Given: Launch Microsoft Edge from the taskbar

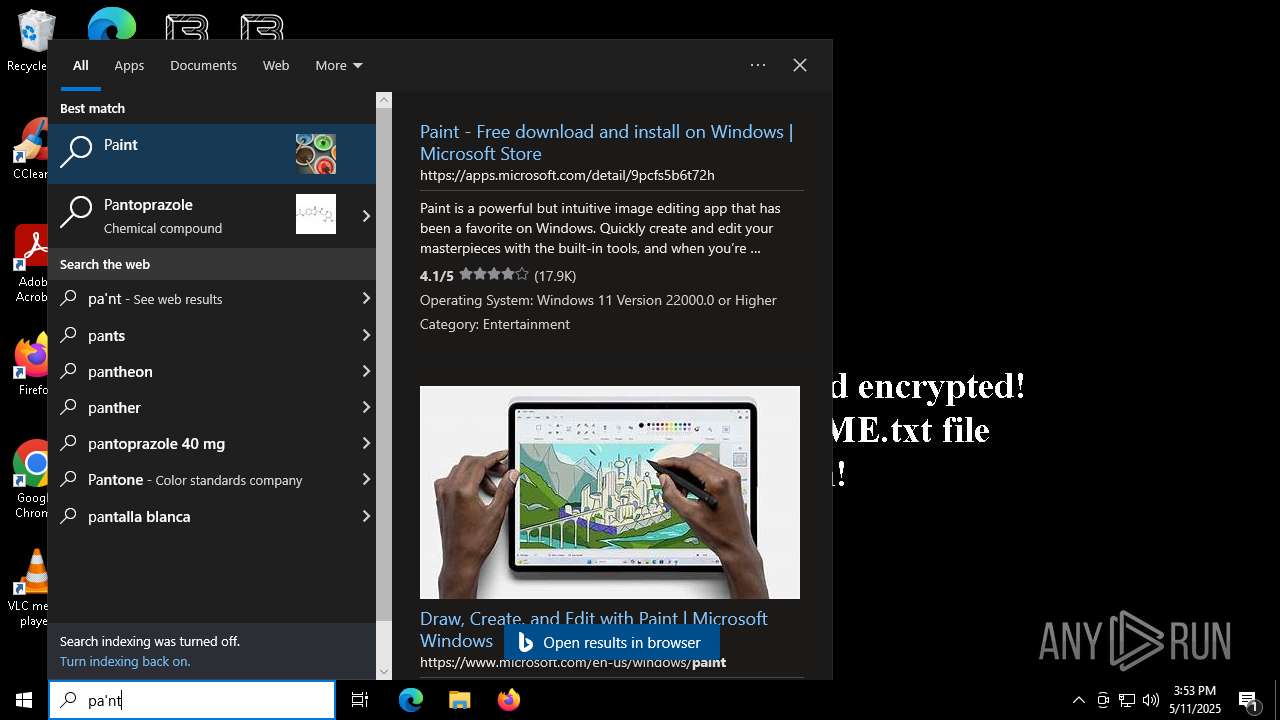Looking at the screenshot, I should 411,700.
